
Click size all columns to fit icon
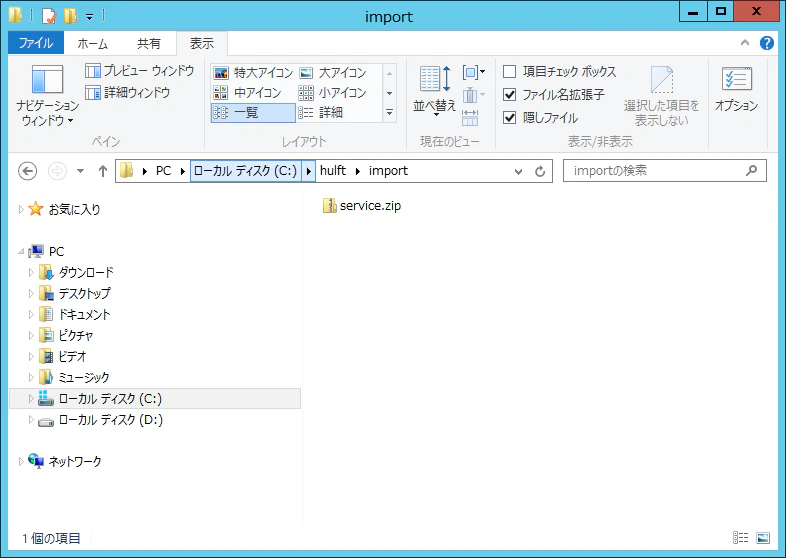pos(470,118)
